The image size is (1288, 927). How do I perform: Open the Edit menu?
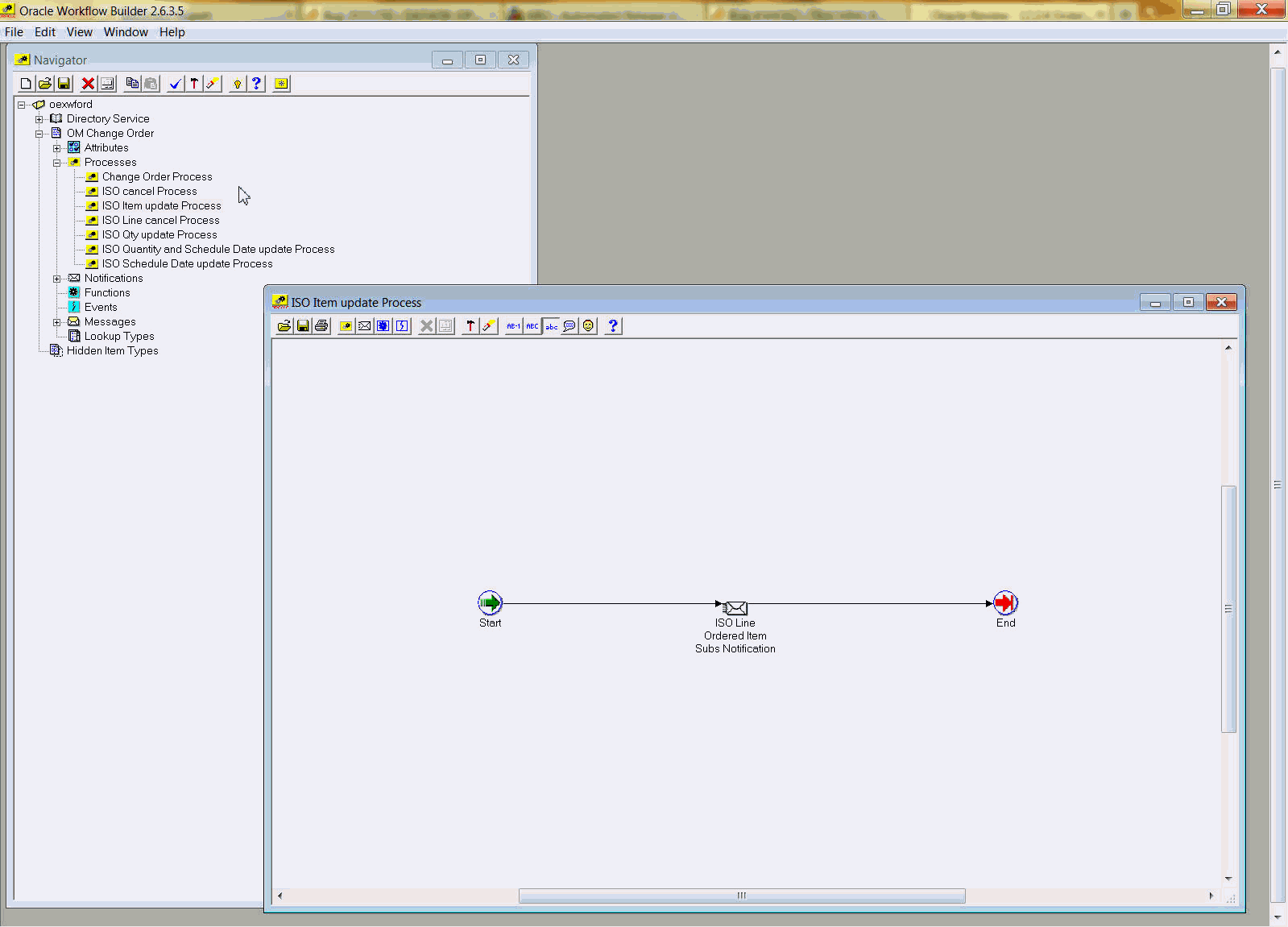45,32
